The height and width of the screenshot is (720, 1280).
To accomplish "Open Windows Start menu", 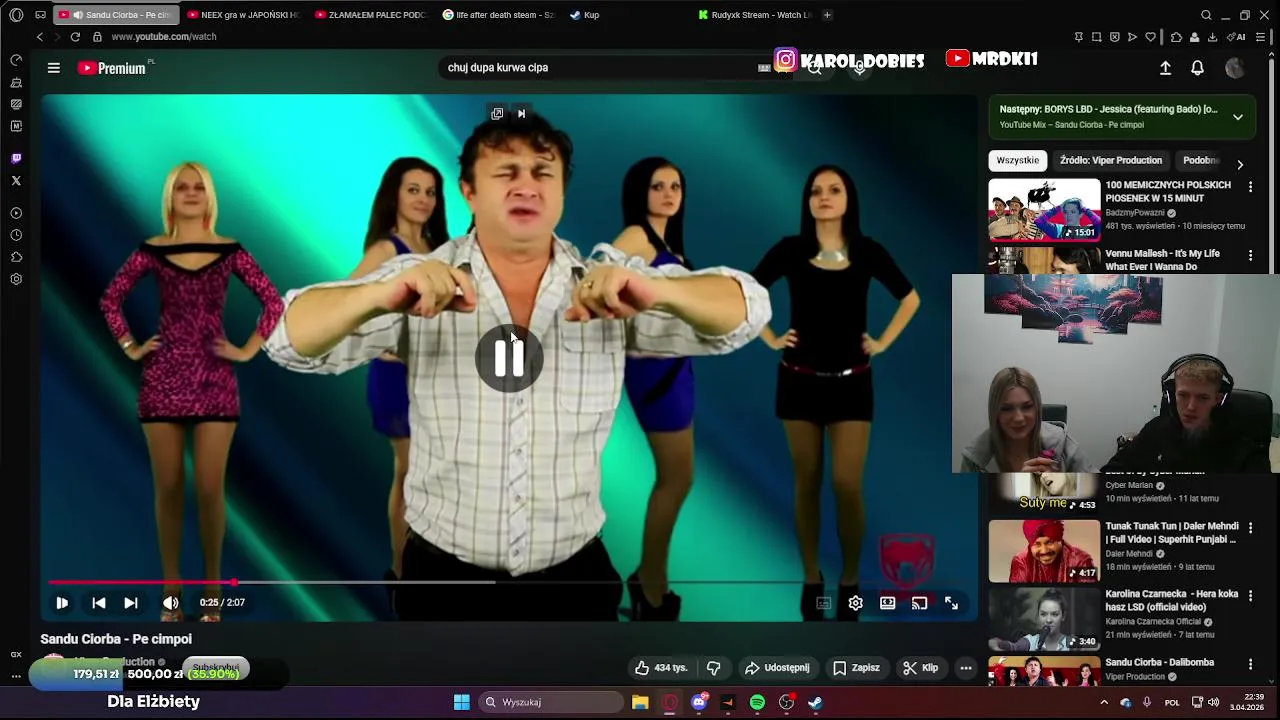I will click(461, 702).
